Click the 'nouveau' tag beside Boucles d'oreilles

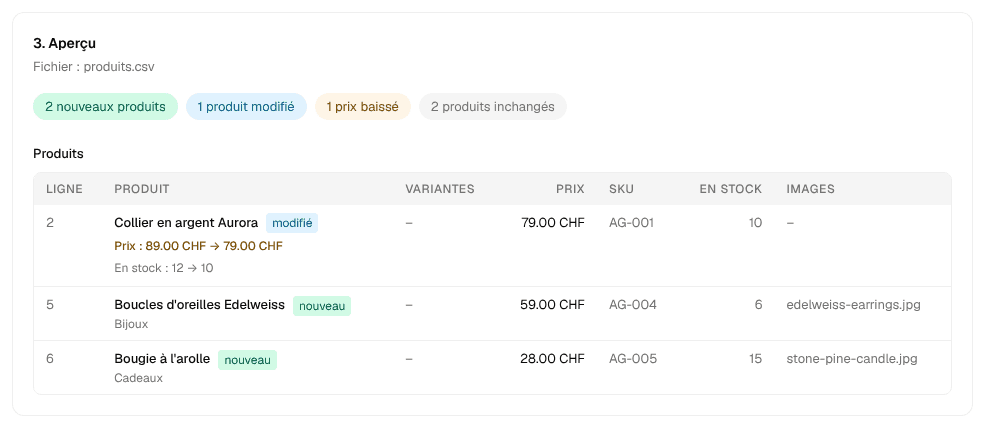[x=322, y=306]
